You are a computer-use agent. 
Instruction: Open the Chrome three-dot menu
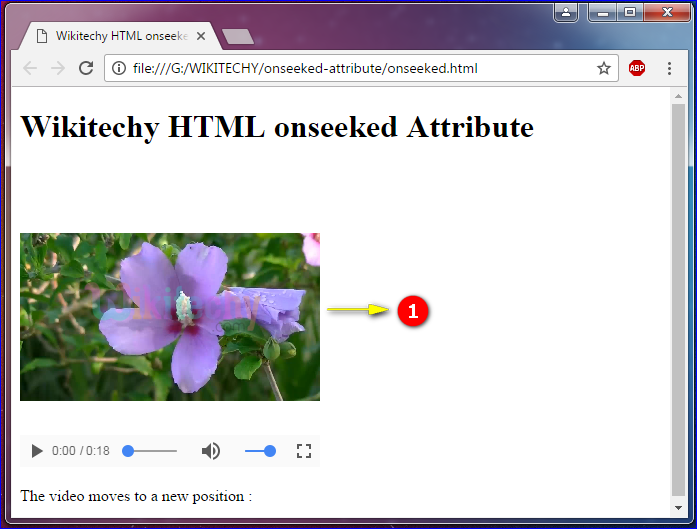pyautogui.click(x=669, y=69)
